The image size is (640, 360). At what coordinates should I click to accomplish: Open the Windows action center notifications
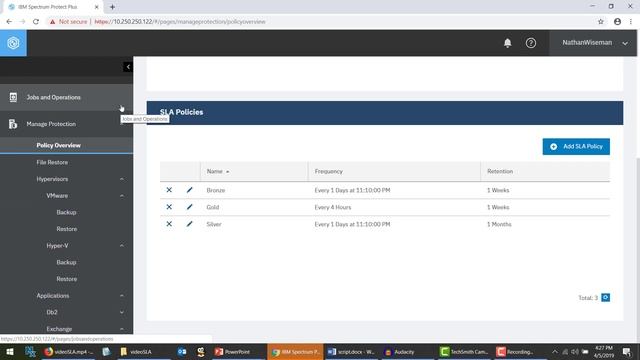click(x=627, y=352)
